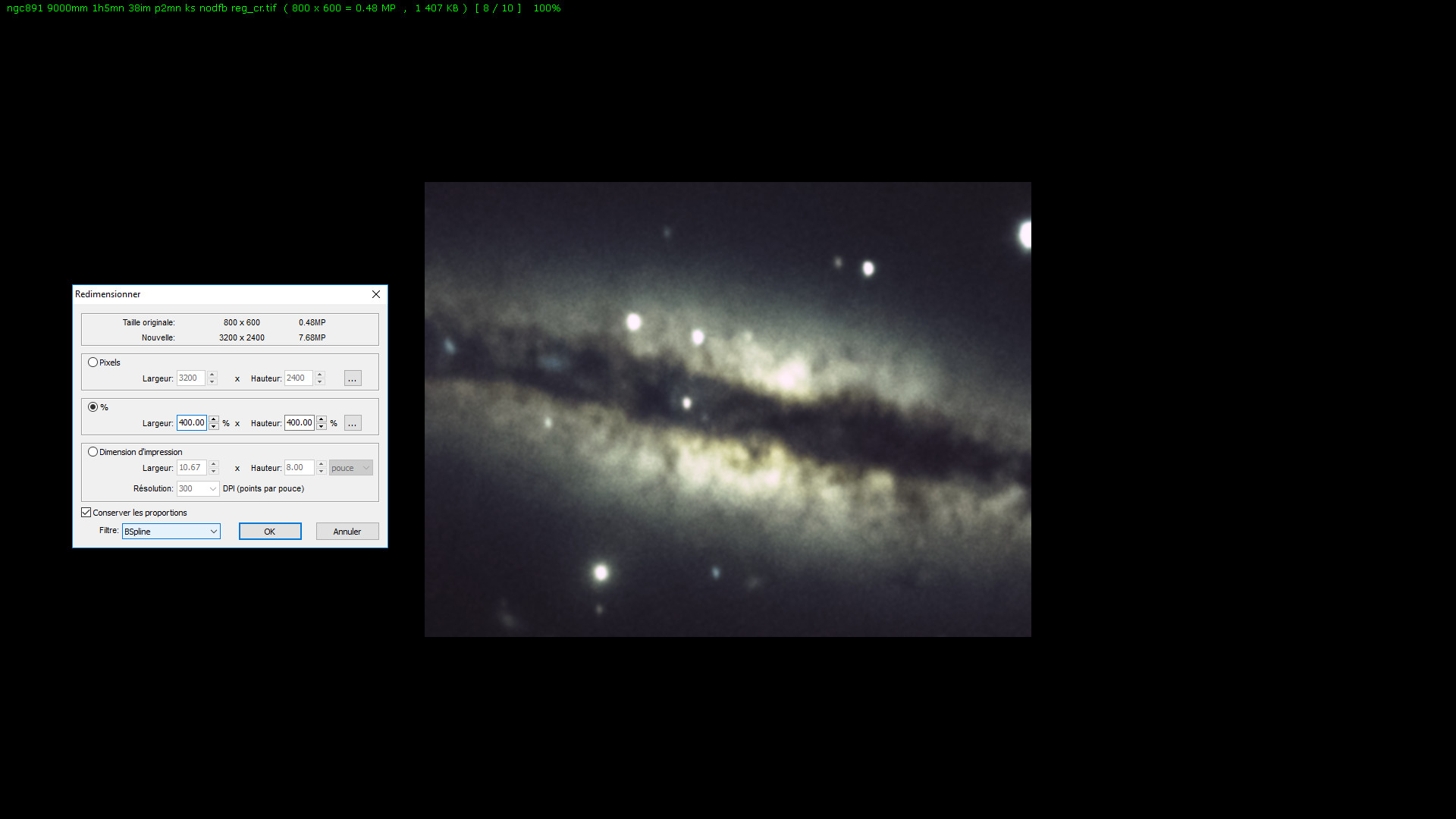This screenshot has height=819, width=1456.
Task: Open the Filtre BSpline dropdown
Action: [171, 532]
